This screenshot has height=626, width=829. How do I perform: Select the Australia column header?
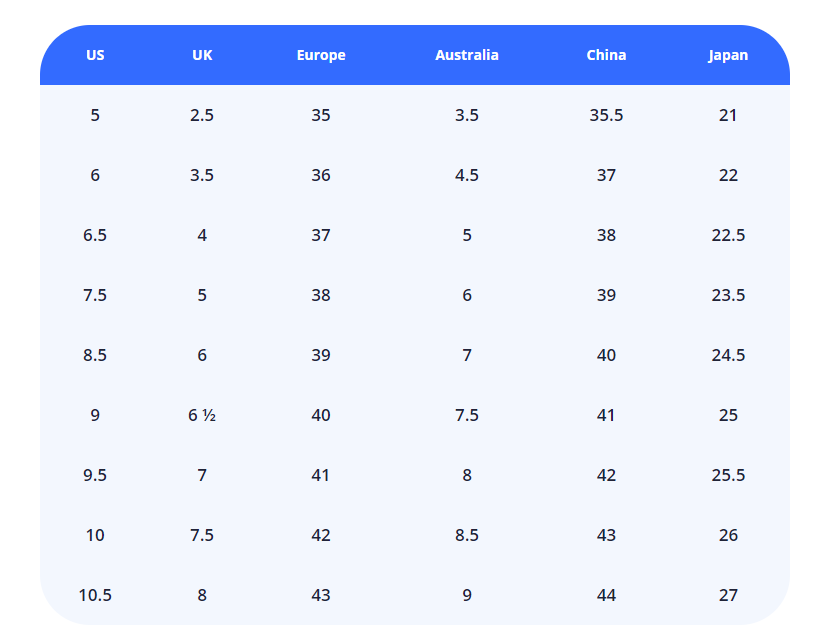[x=466, y=55]
